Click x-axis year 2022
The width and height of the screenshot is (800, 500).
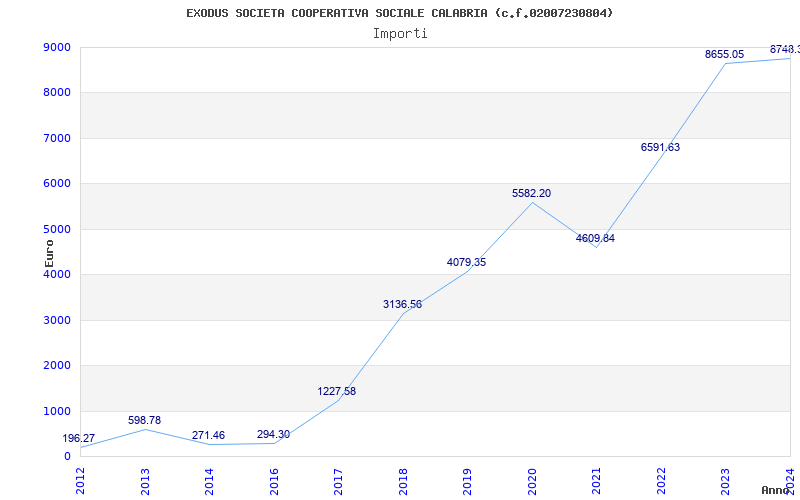pos(661,482)
